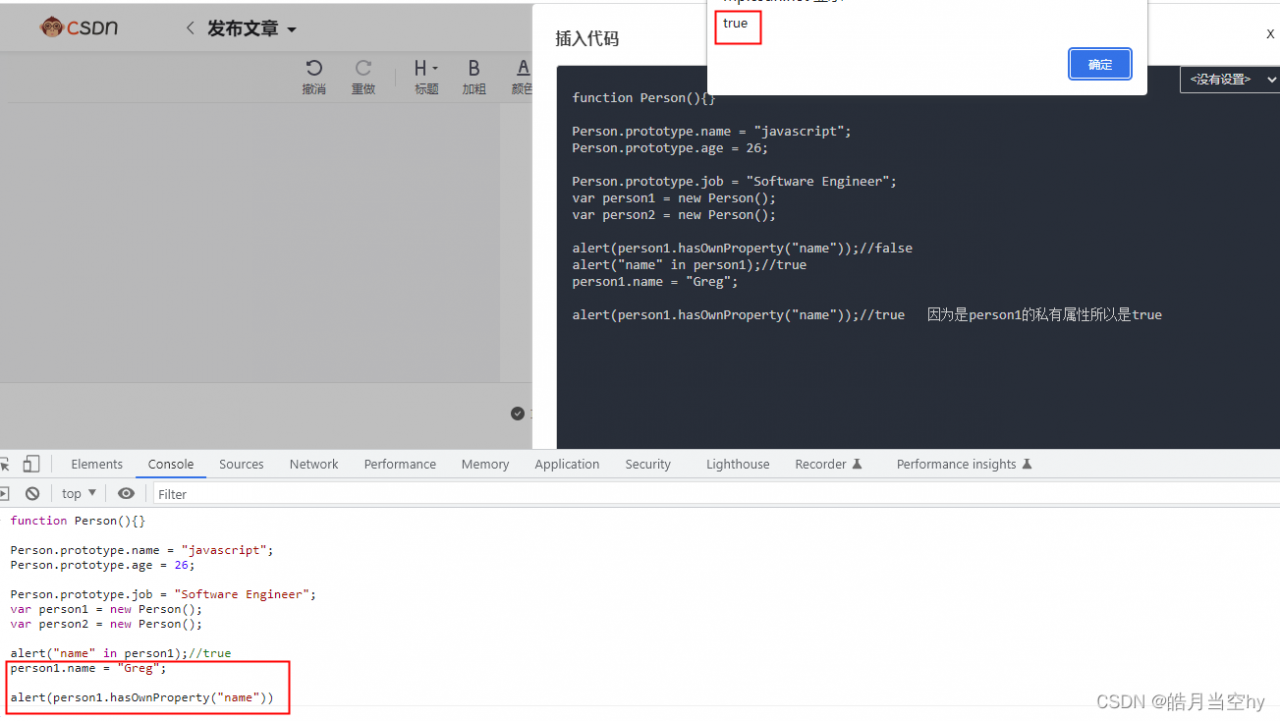This screenshot has width=1280, height=721.
Task: Click the true text in the alert
Action: point(735,24)
